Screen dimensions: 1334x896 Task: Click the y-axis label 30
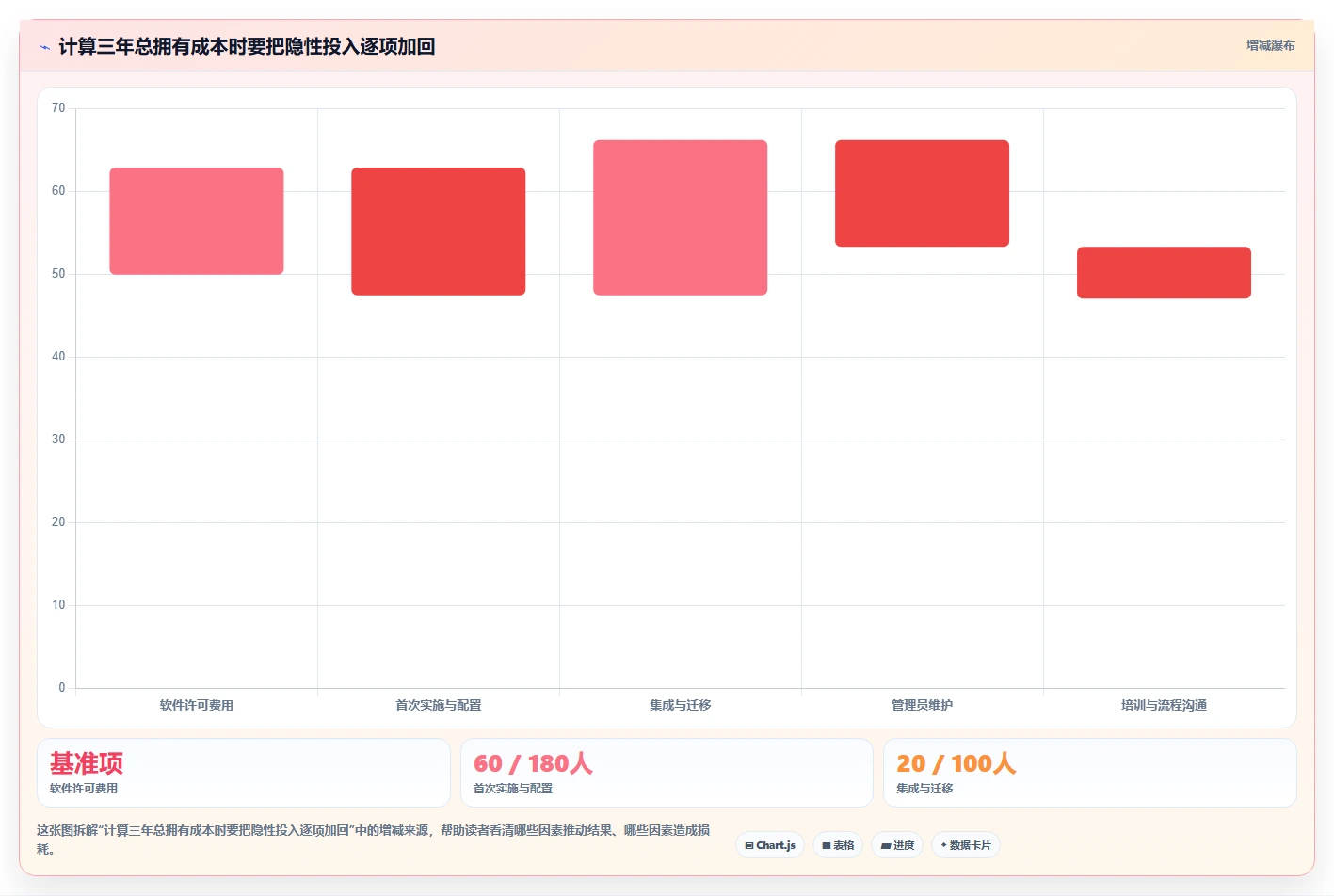58,440
